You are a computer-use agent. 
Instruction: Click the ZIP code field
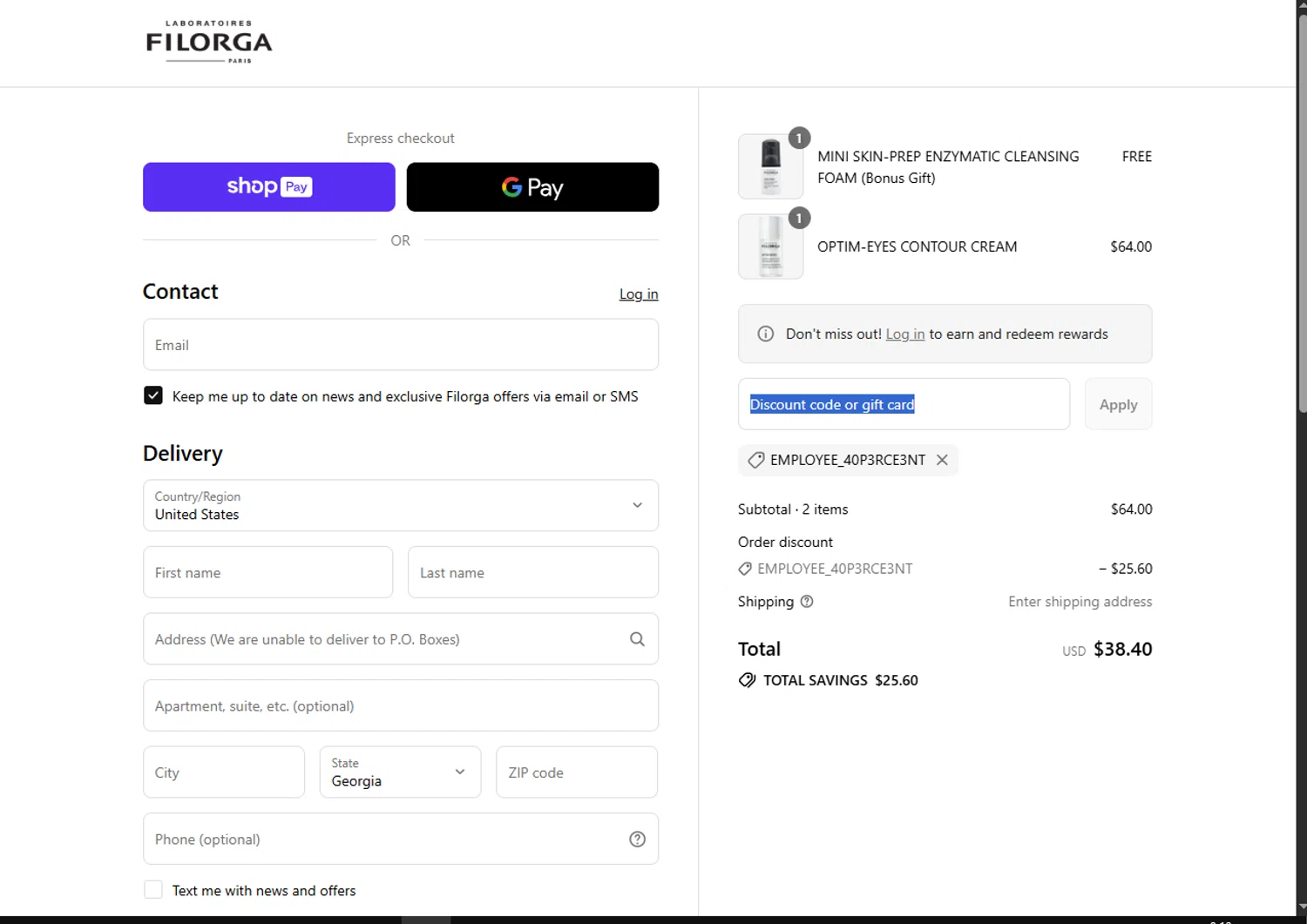[577, 772]
